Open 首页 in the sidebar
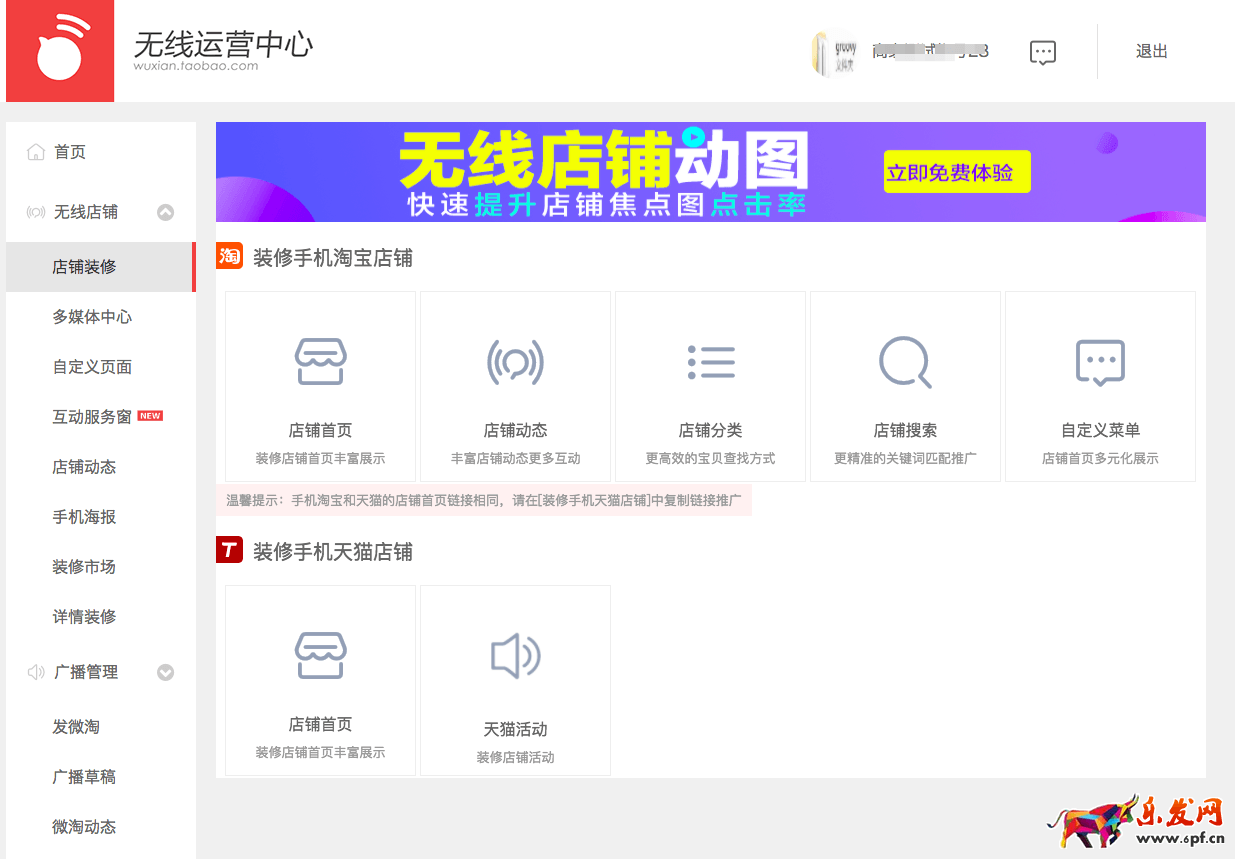Image resolution: width=1235 pixels, height=859 pixels. [x=70, y=152]
